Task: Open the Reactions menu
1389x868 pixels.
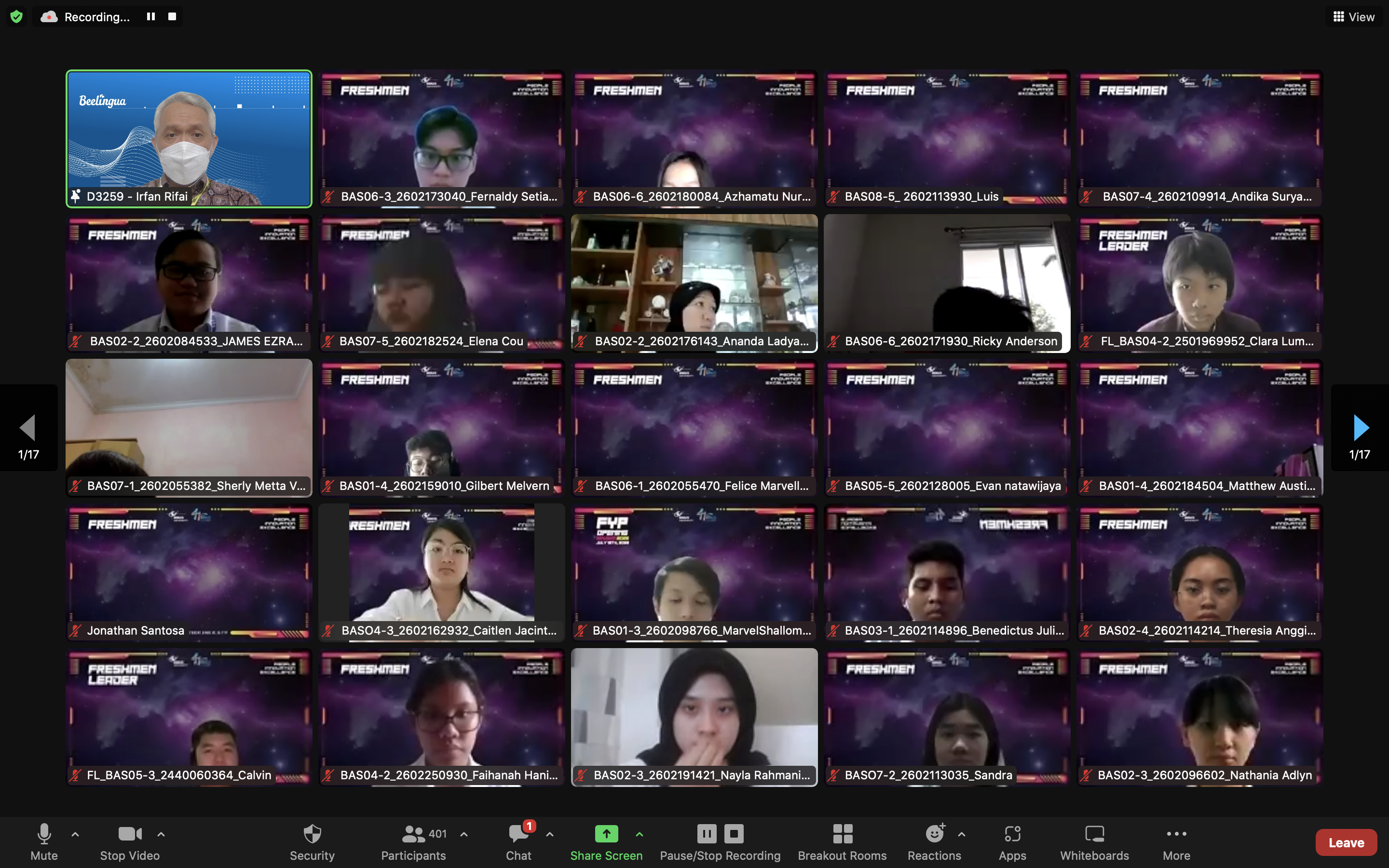Action: pos(934,834)
